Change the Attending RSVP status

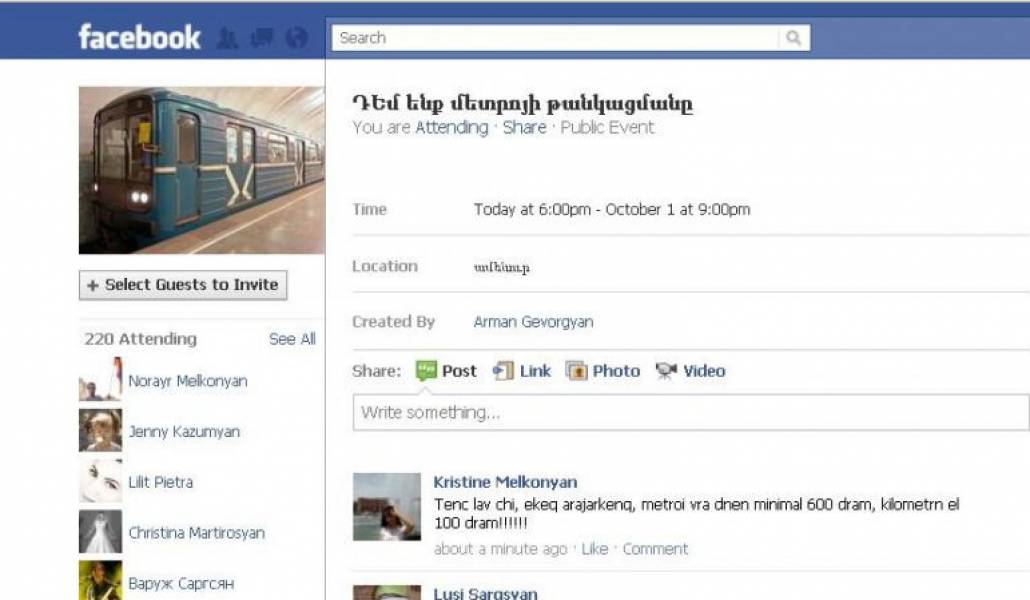(x=451, y=127)
